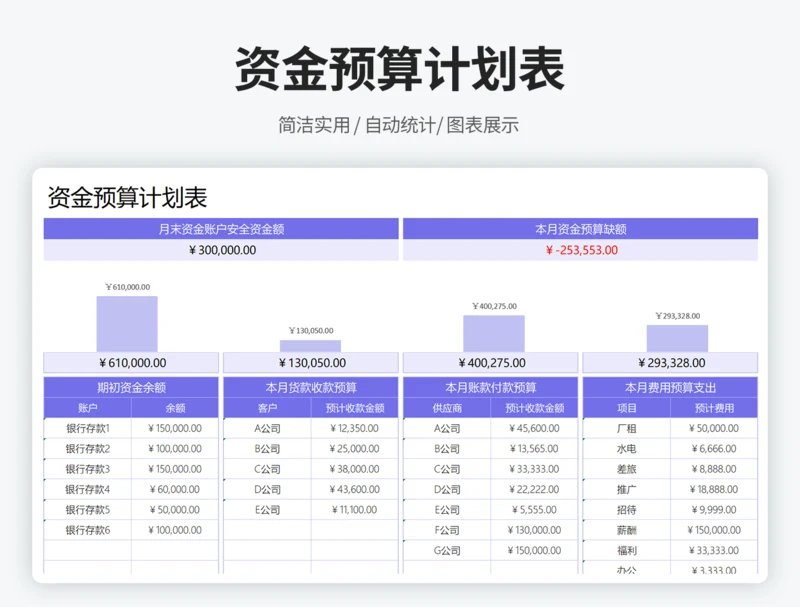
Task: Click the 本月费用预算支出 section header
Action: [670, 387]
